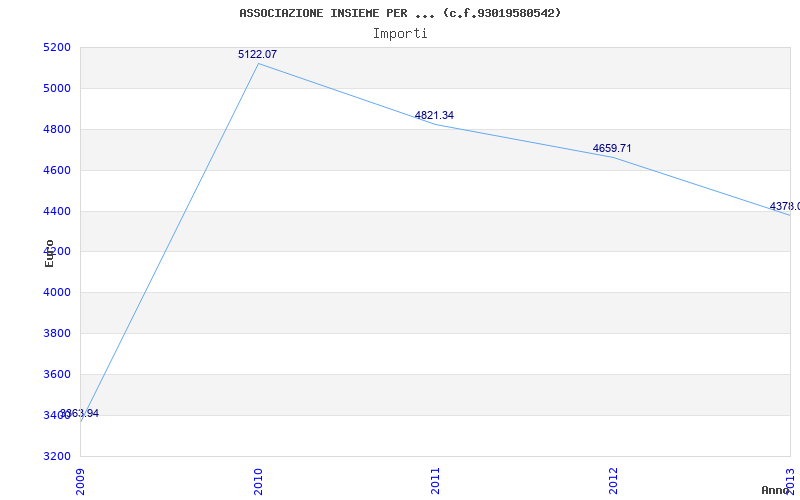Select the 4000 y-axis tick label
Image resolution: width=800 pixels, height=500 pixels.
pyautogui.click(x=57, y=293)
